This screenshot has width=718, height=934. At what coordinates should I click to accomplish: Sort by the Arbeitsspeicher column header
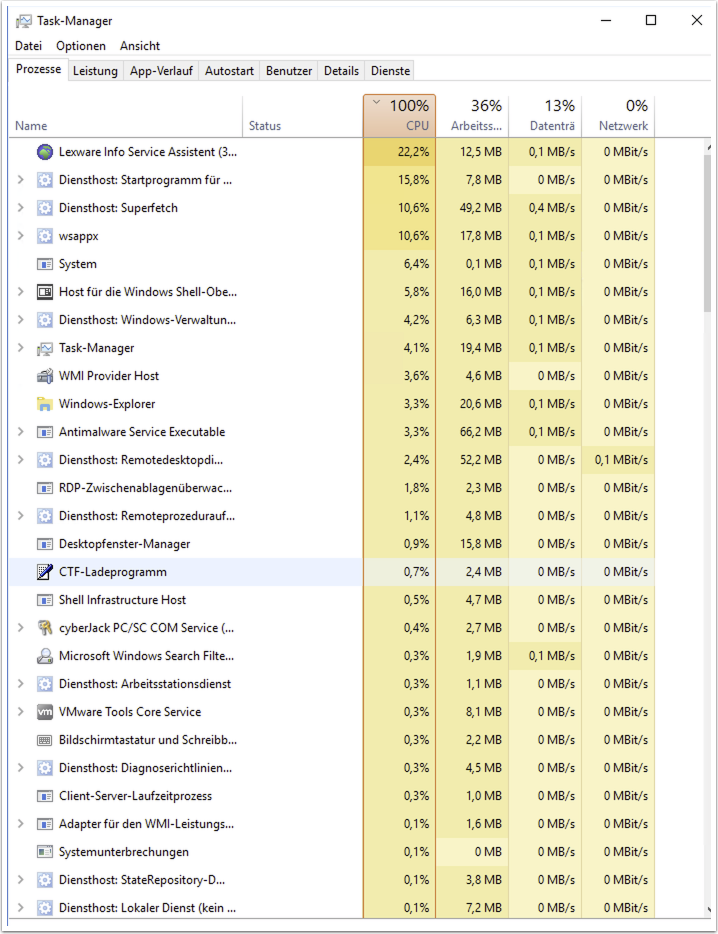(x=472, y=116)
